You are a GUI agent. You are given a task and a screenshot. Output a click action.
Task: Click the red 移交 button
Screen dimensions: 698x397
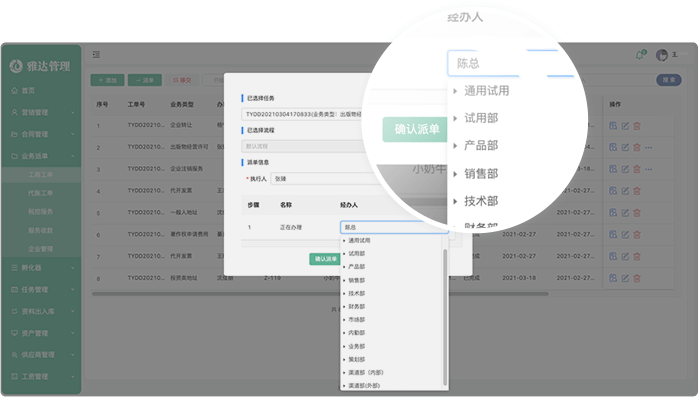point(182,80)
